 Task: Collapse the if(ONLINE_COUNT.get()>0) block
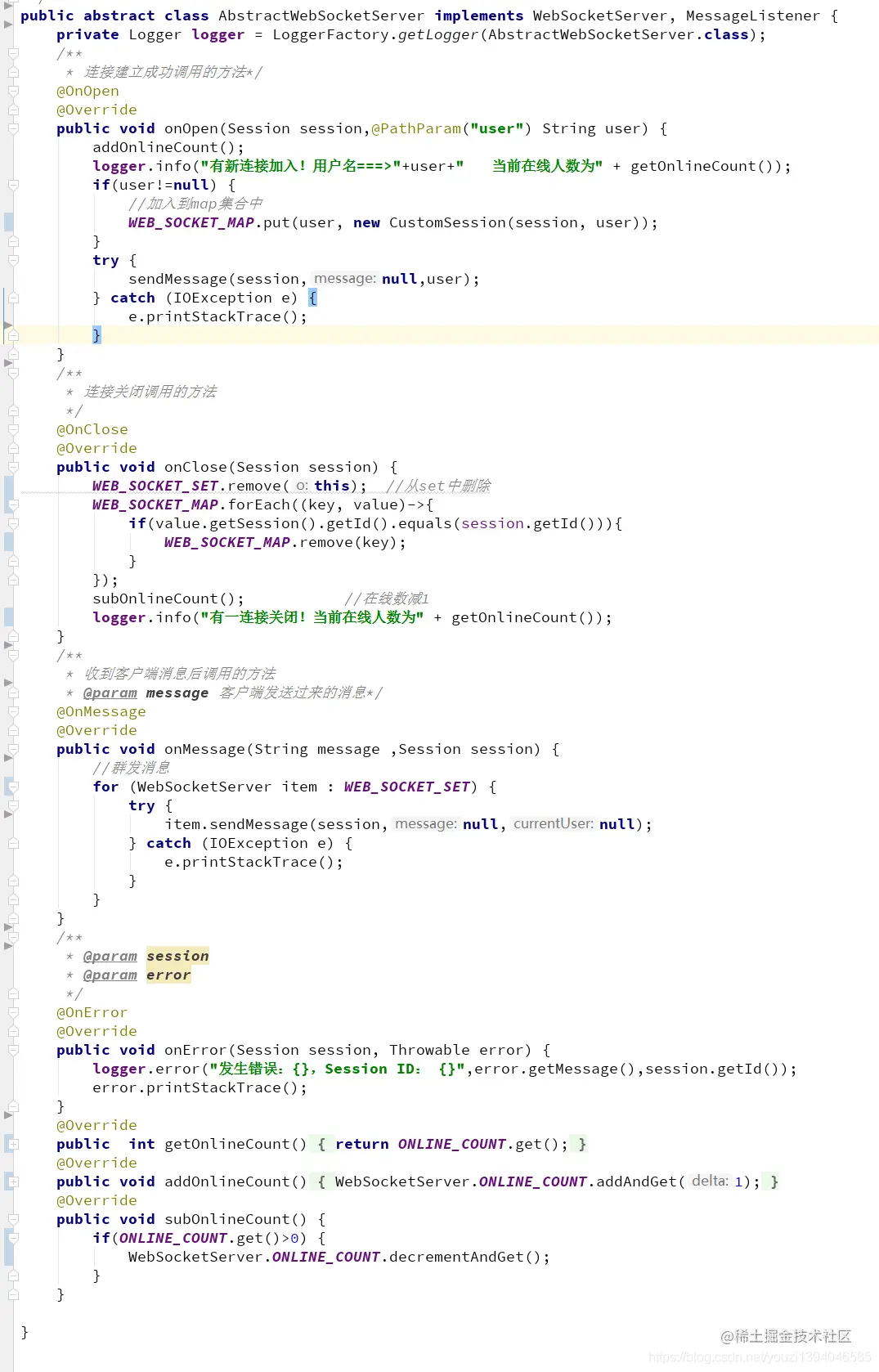(x=13, y=1238)
